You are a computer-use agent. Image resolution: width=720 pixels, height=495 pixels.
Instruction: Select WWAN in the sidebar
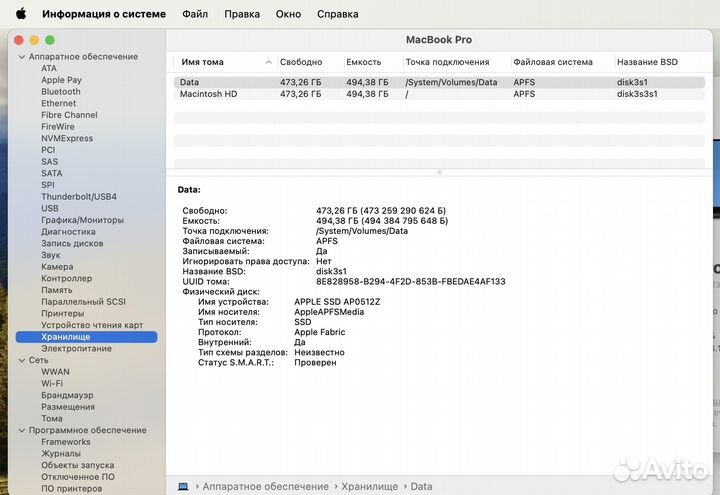pyautogui.click(x=56, y=372)
